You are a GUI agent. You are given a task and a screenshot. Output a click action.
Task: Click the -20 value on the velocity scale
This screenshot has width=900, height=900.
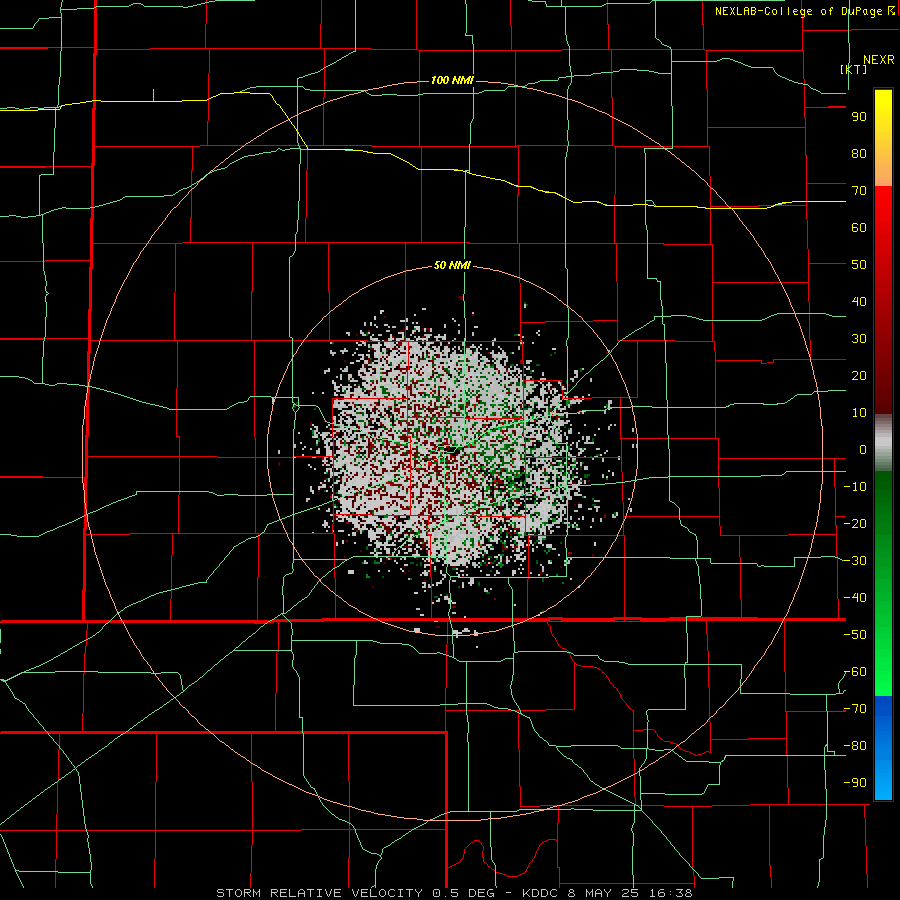(855, 524)
